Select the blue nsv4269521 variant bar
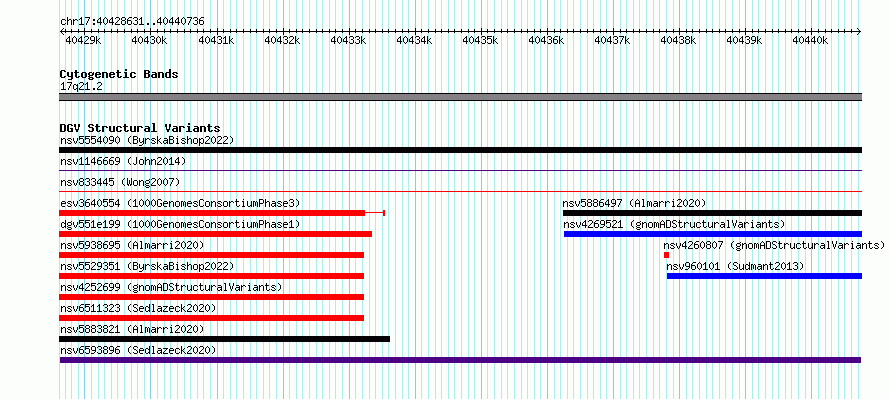 (713, 234)
